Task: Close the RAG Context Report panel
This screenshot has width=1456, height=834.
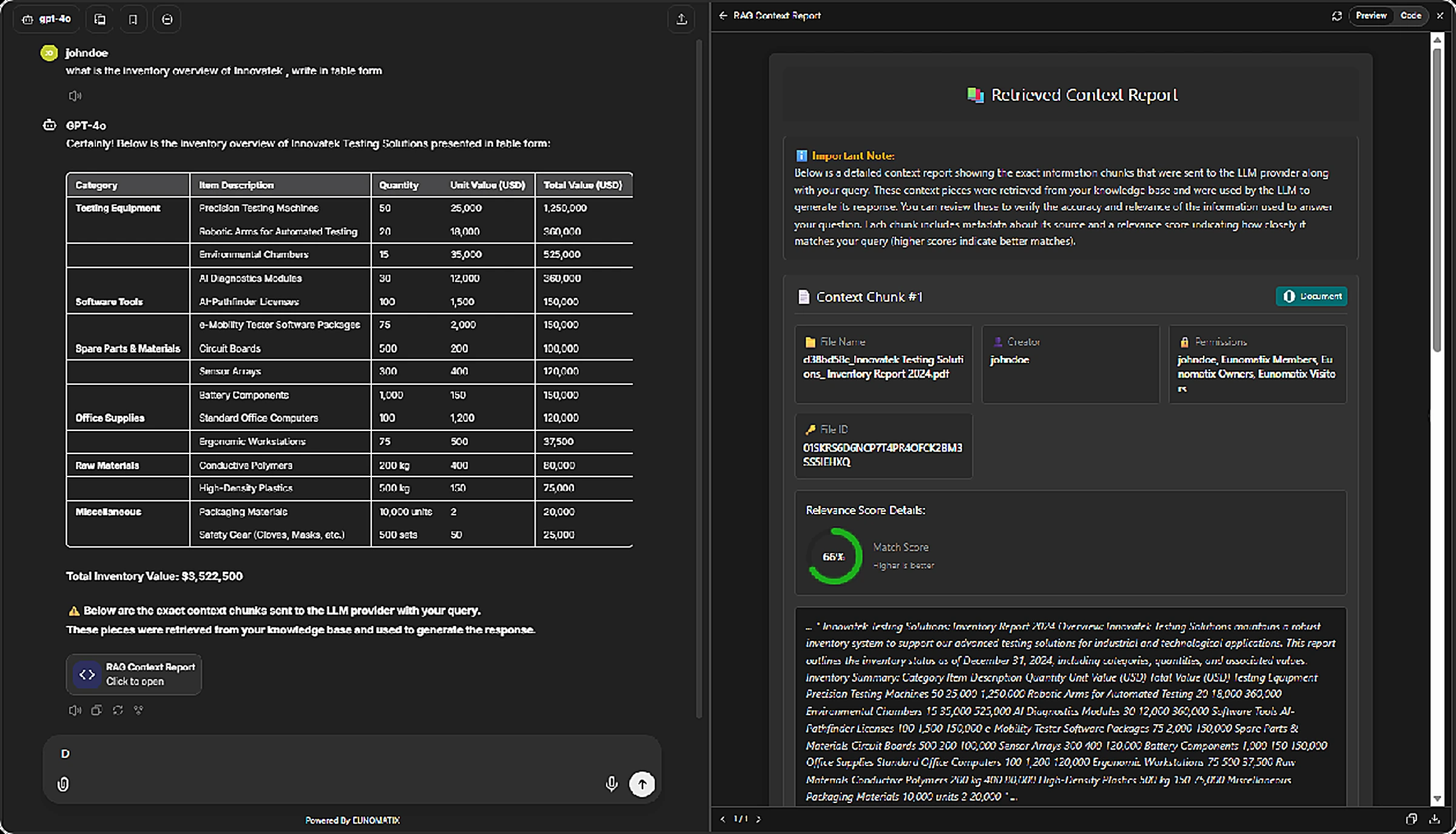Action: point(1440,16)
